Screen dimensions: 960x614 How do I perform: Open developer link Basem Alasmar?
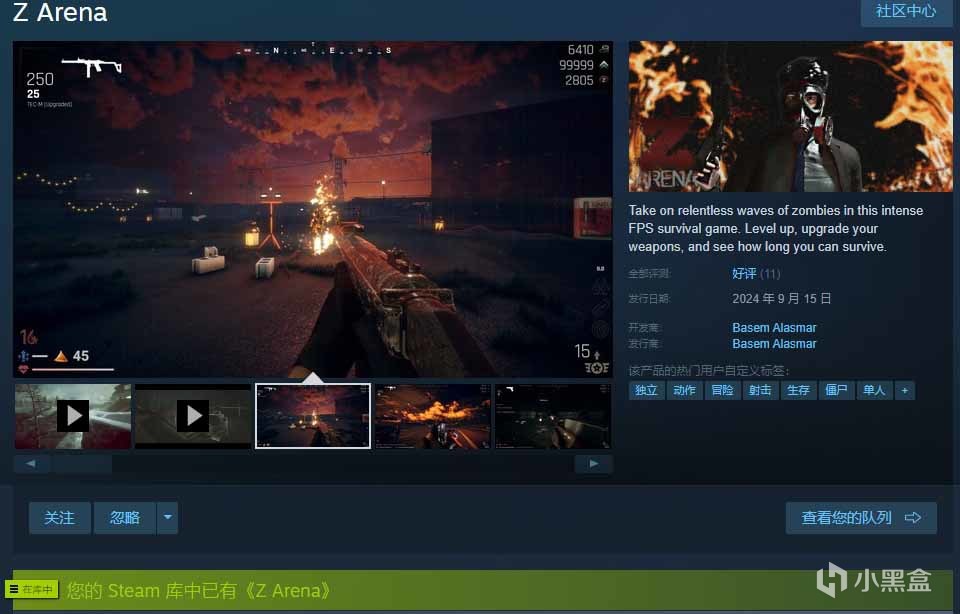pos(774,328)
